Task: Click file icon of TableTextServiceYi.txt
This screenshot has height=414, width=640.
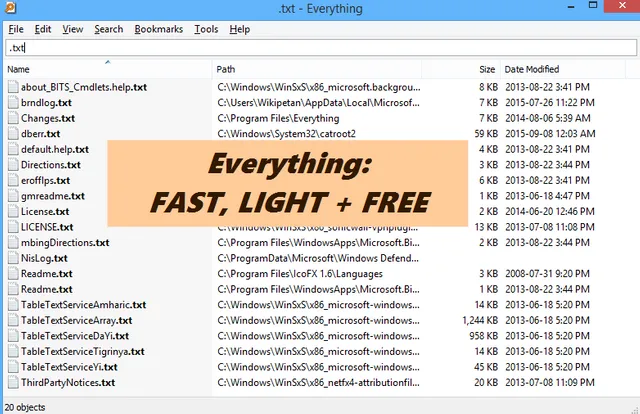Action: point(13,367)
